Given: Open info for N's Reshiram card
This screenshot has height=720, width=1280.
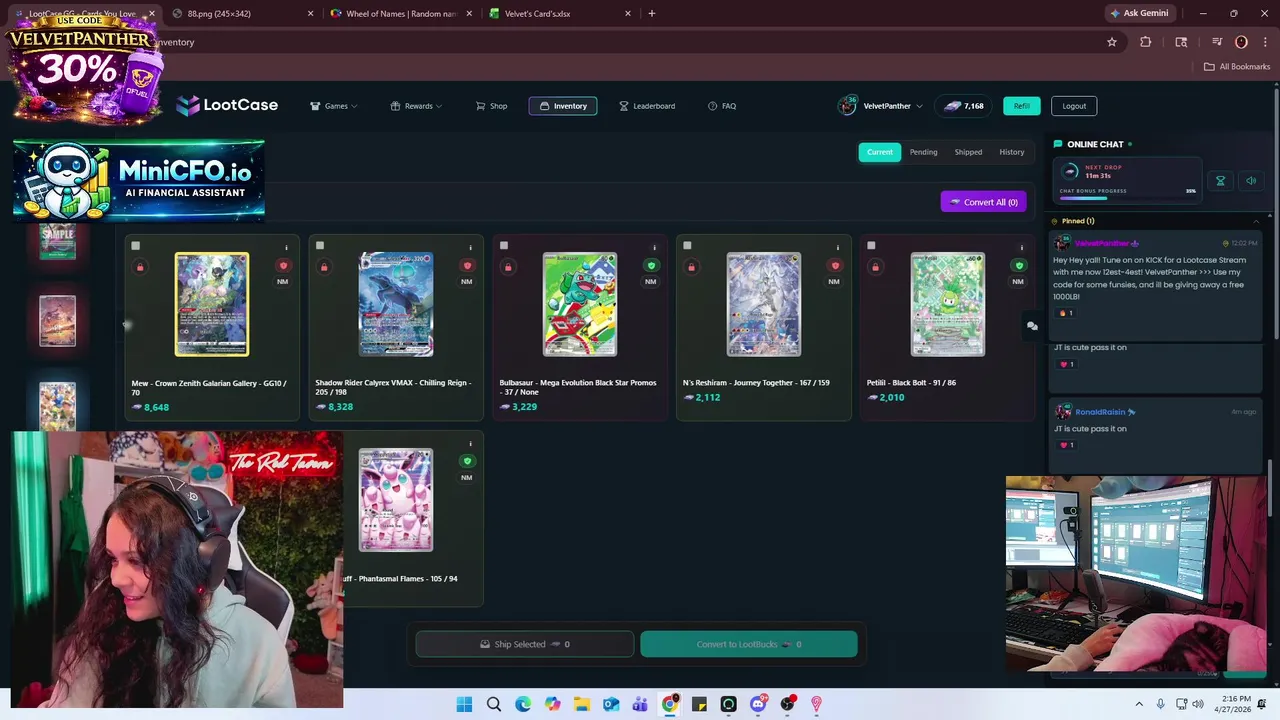Looking at the screenshot, I should pyautogui.click(x=838, y=247).
